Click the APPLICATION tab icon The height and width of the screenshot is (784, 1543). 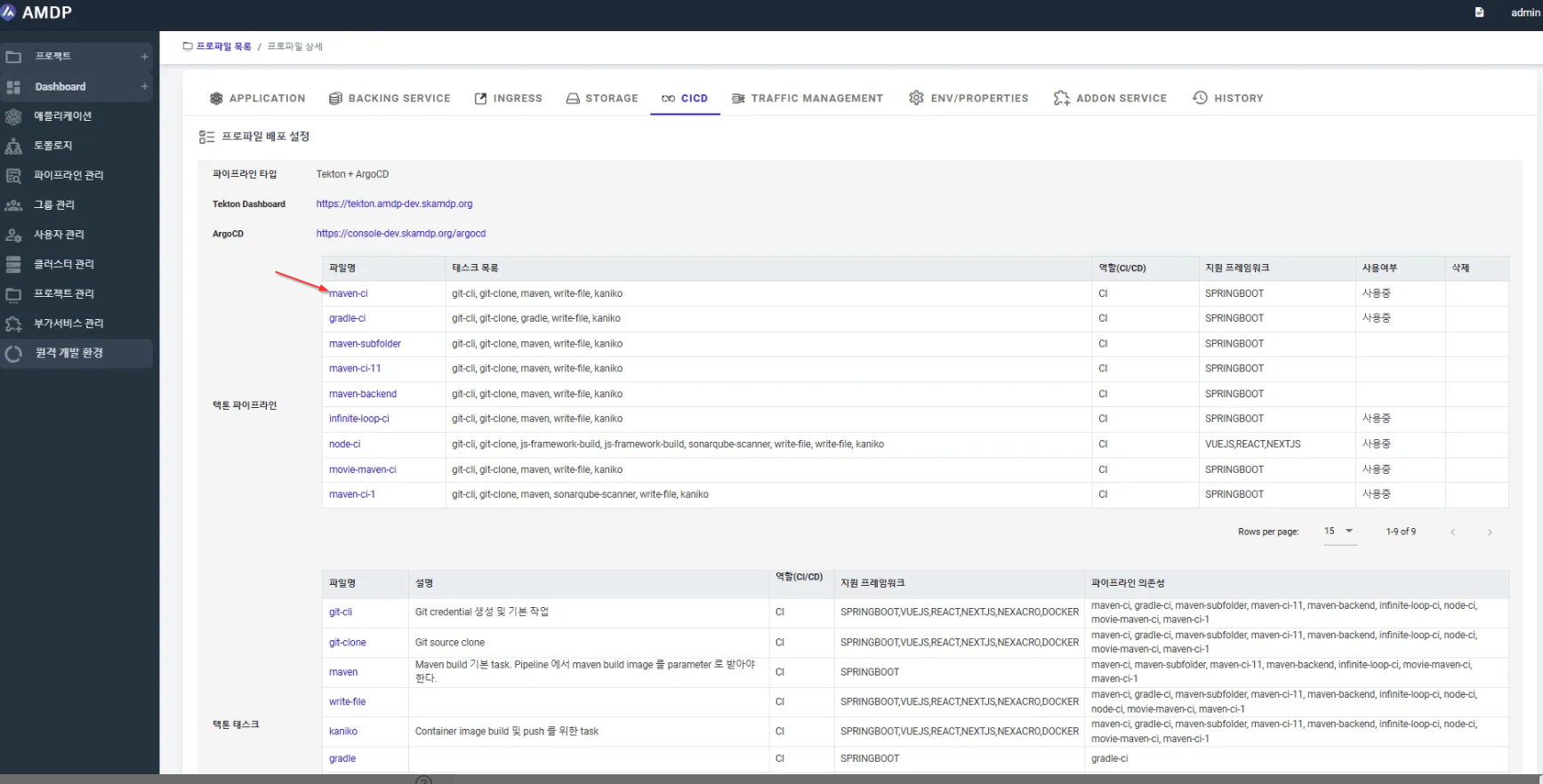(216, 99)
